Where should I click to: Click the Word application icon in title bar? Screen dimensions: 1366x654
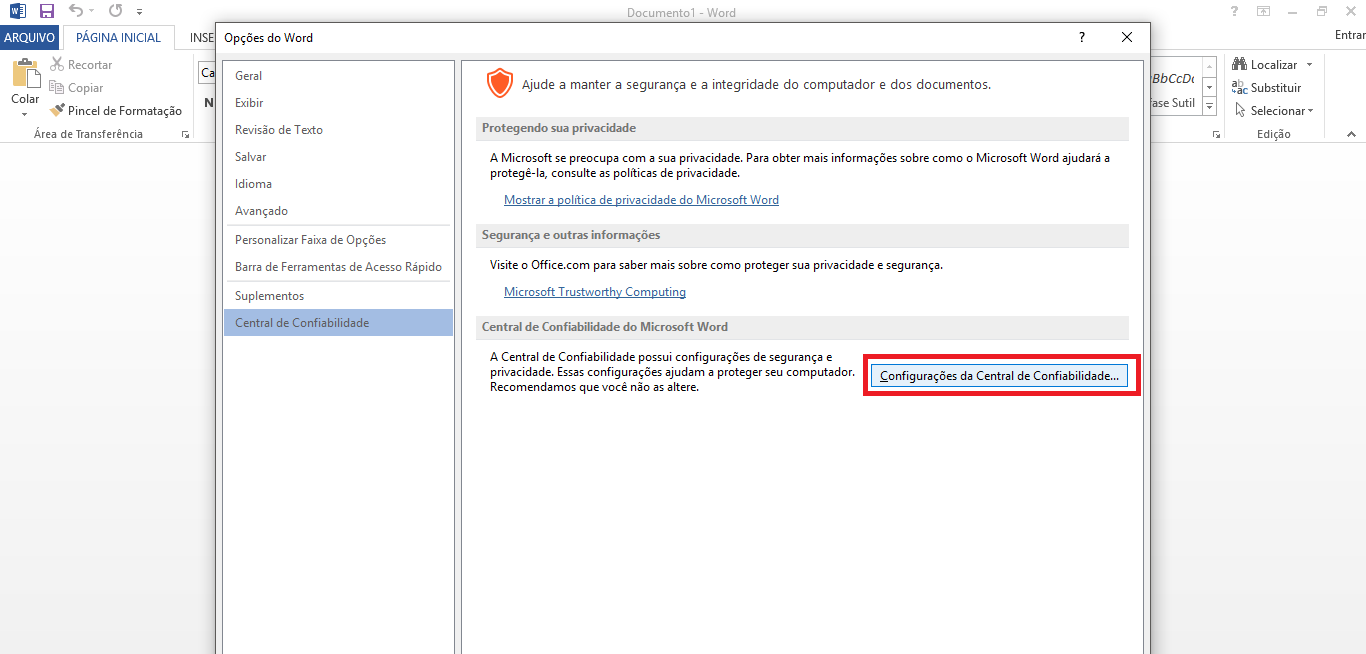click(x=17, y=11)
